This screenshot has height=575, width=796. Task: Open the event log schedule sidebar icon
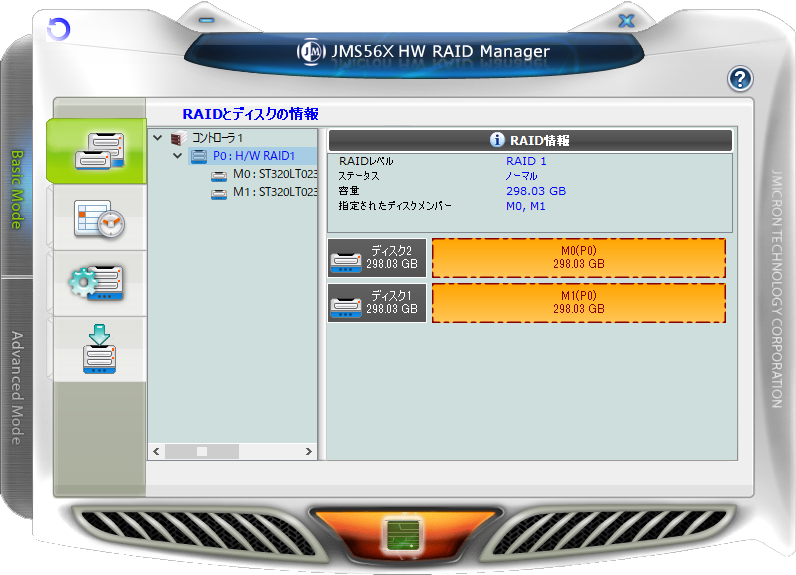point(100,219)
